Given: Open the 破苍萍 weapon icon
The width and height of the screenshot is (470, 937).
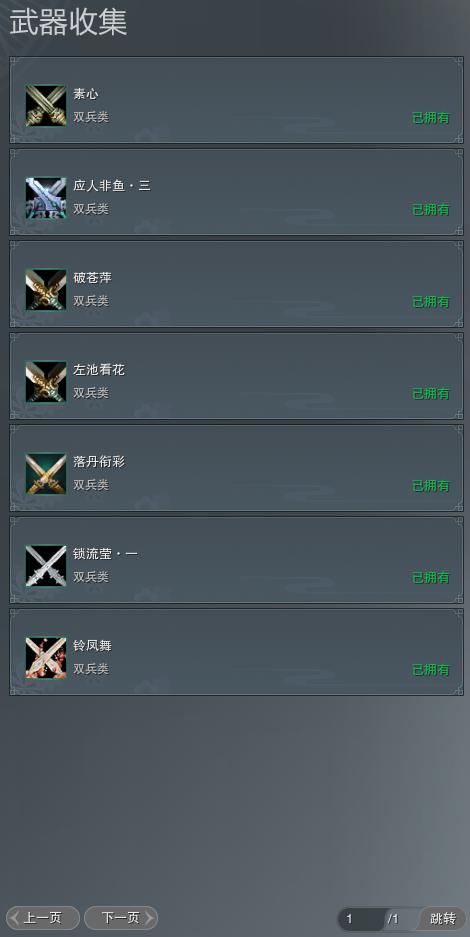Looking at the screenshot, I should tap(46, 290).
